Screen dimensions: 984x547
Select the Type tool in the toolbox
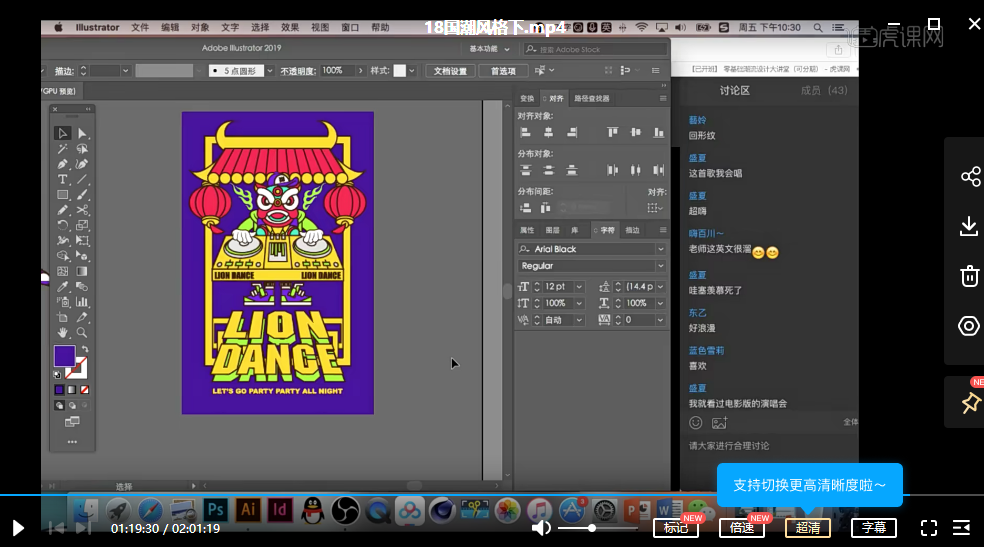pos(62,179)
